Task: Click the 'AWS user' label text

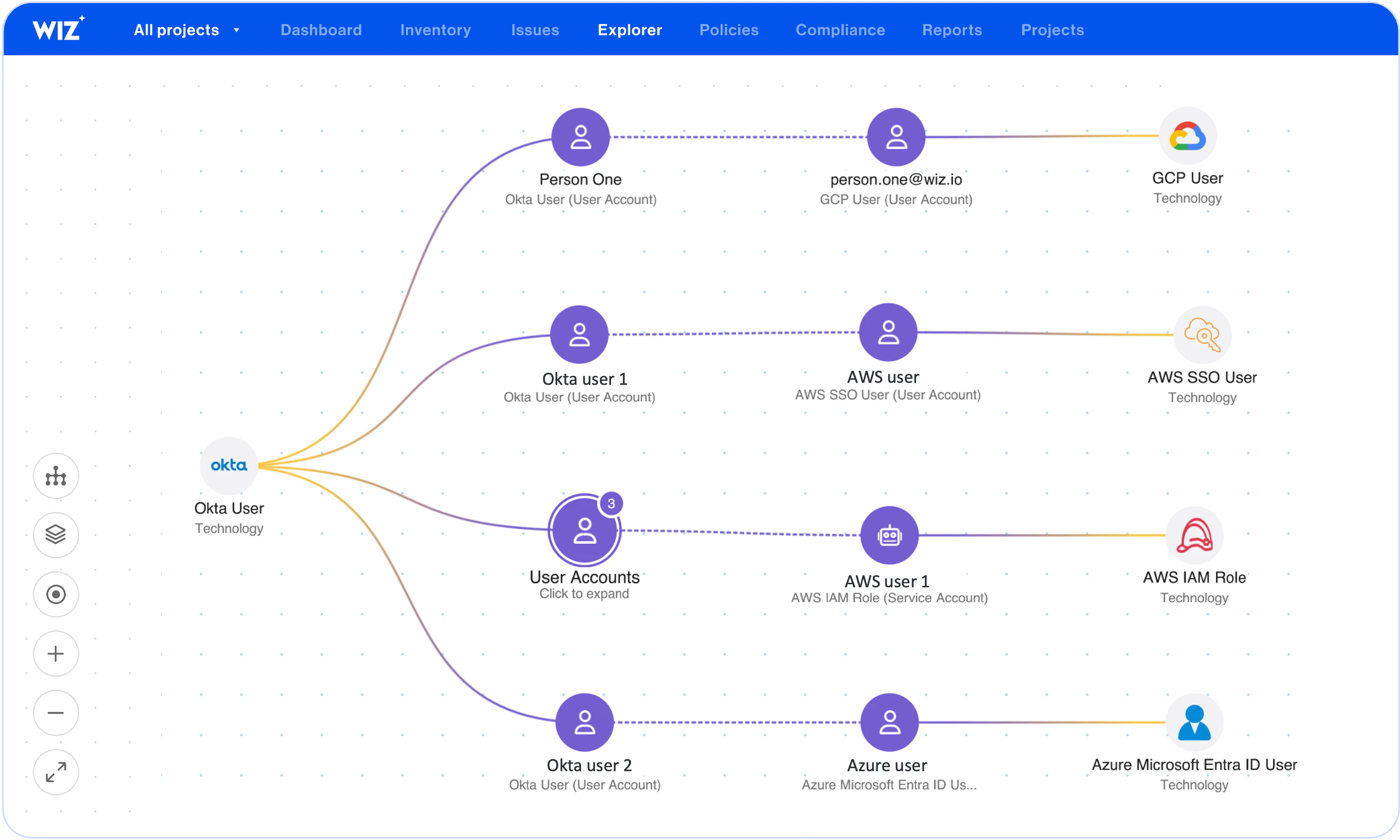Action: click(882, 377)
